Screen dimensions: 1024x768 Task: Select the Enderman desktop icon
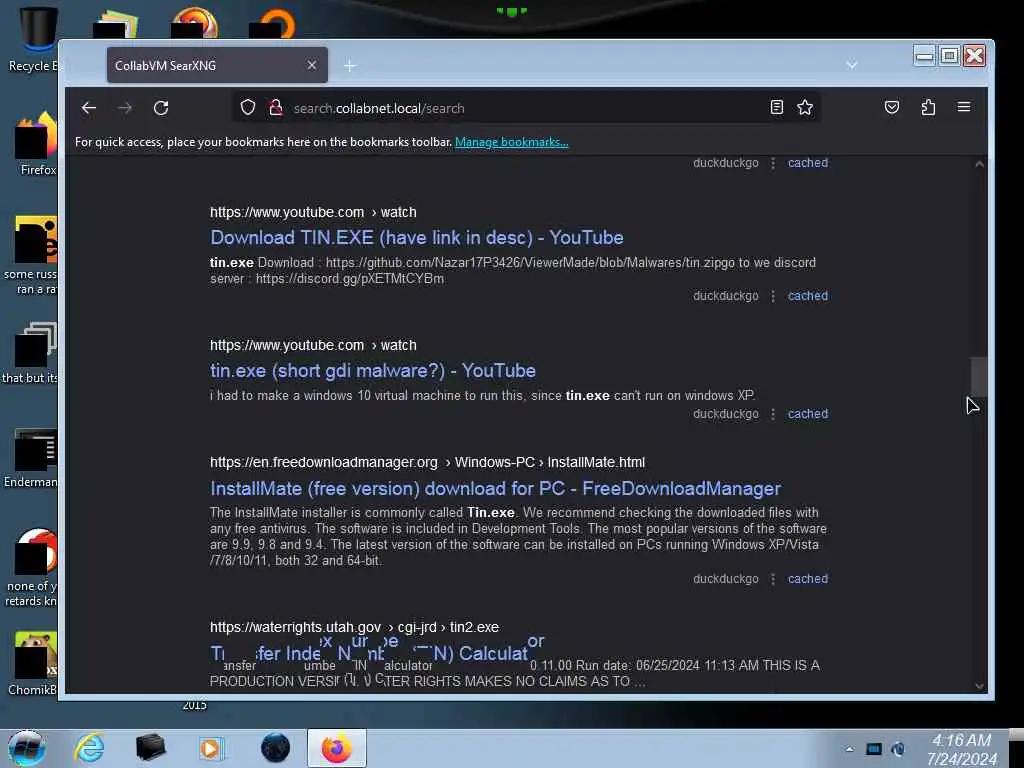click(x=31, y=458)
